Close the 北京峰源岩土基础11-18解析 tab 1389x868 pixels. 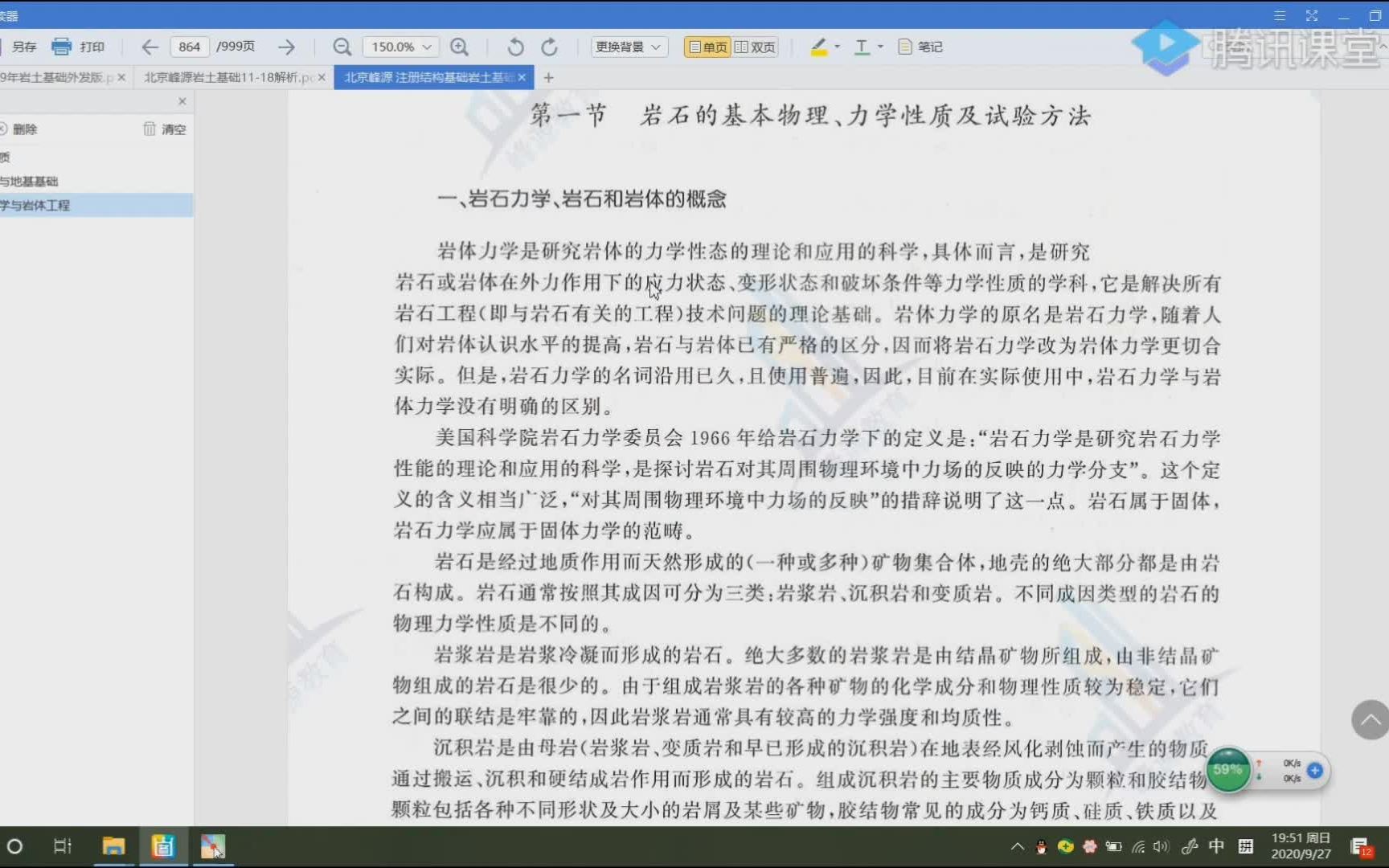tap(322, 77)
